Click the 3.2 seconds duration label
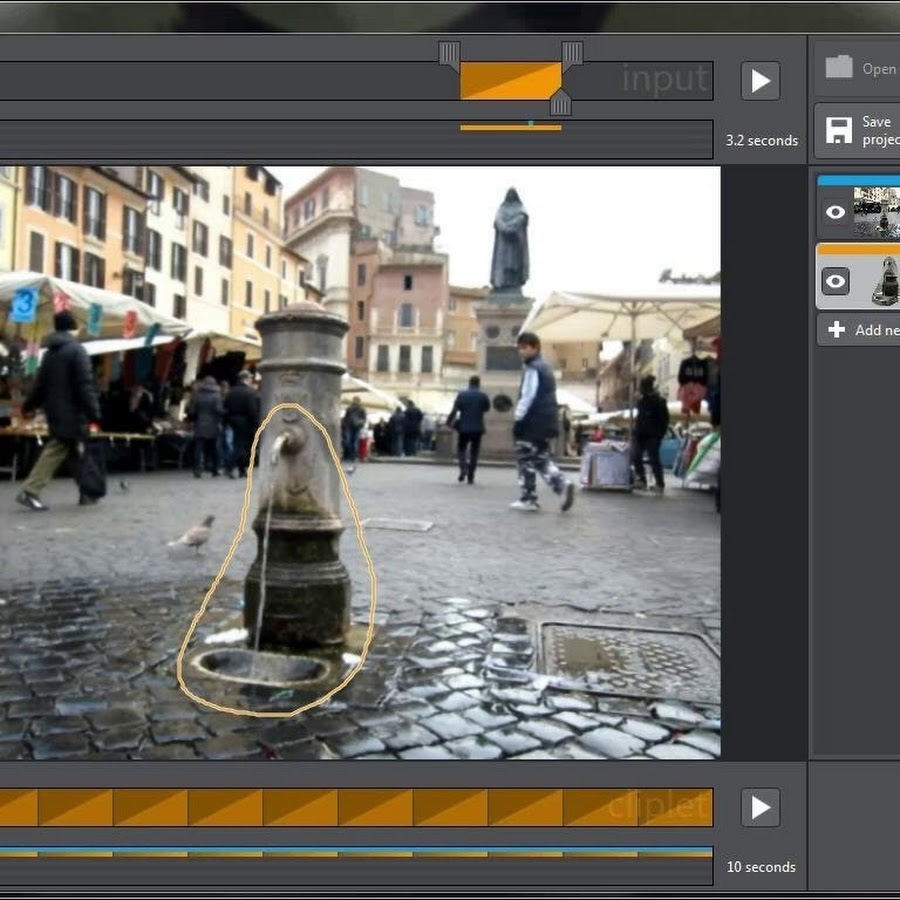The width and height of the screenshot is (900, 900). click(x=761, y=141)
